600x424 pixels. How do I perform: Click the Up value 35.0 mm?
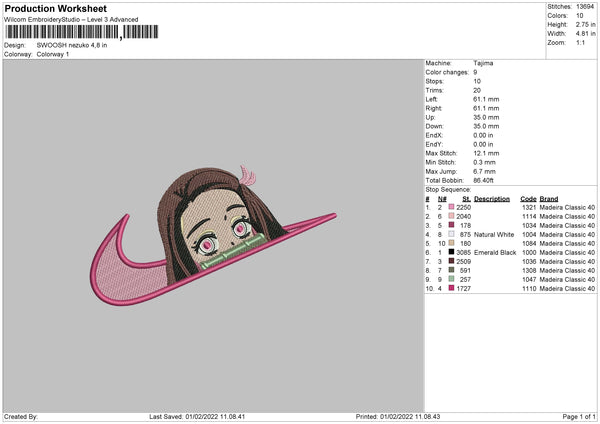coord(486,117)
